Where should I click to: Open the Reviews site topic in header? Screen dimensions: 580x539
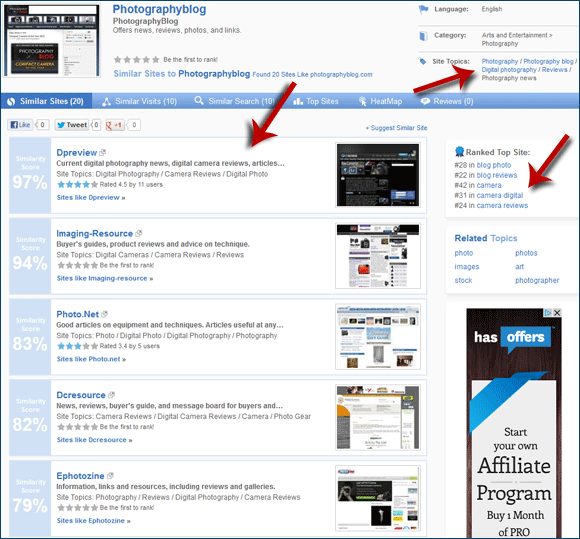pos(554,70)
